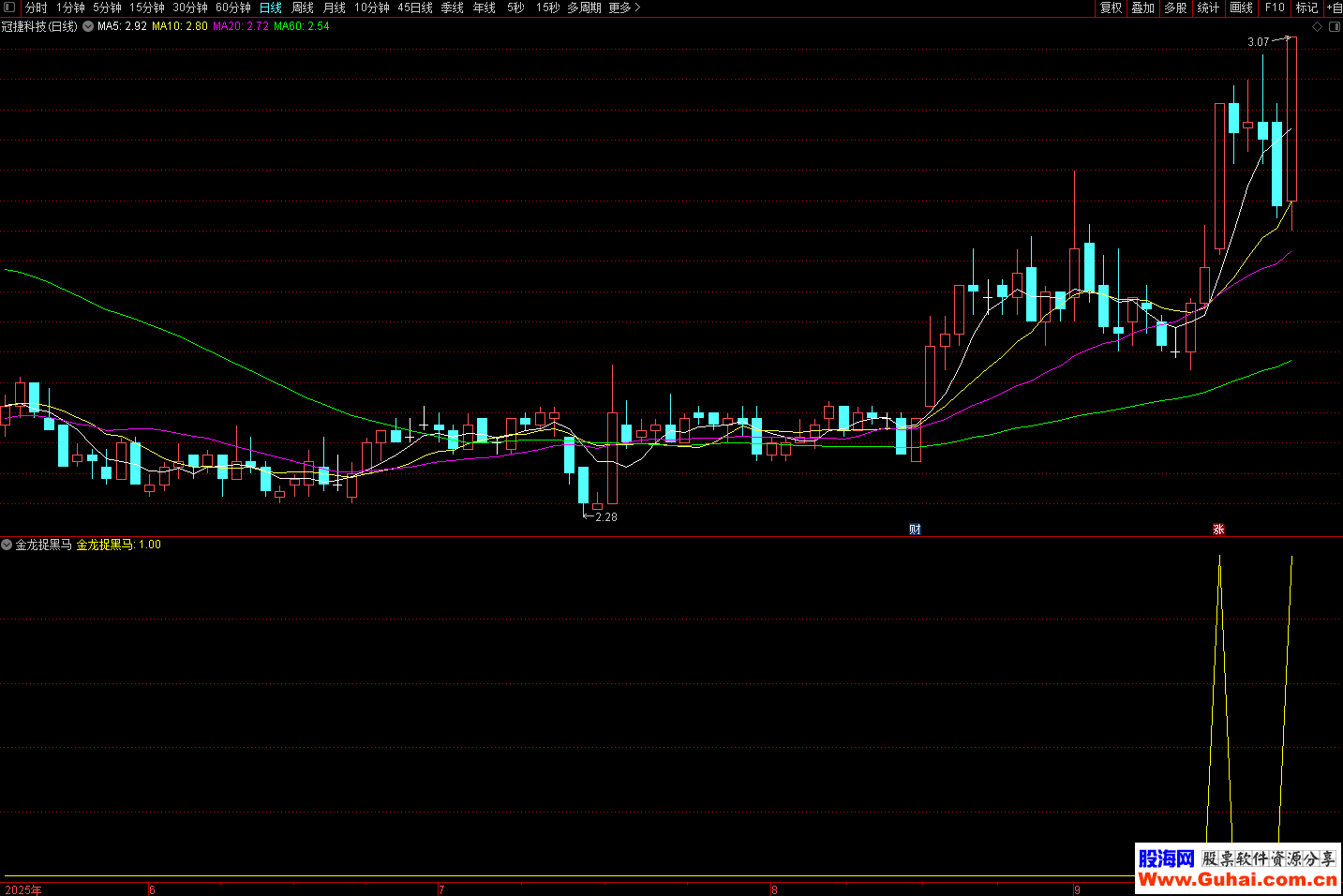Expand the 冠捷科技 main chart indicator menu
The height and width of the screenshot is (896, 1343).
tap(88, 26)
